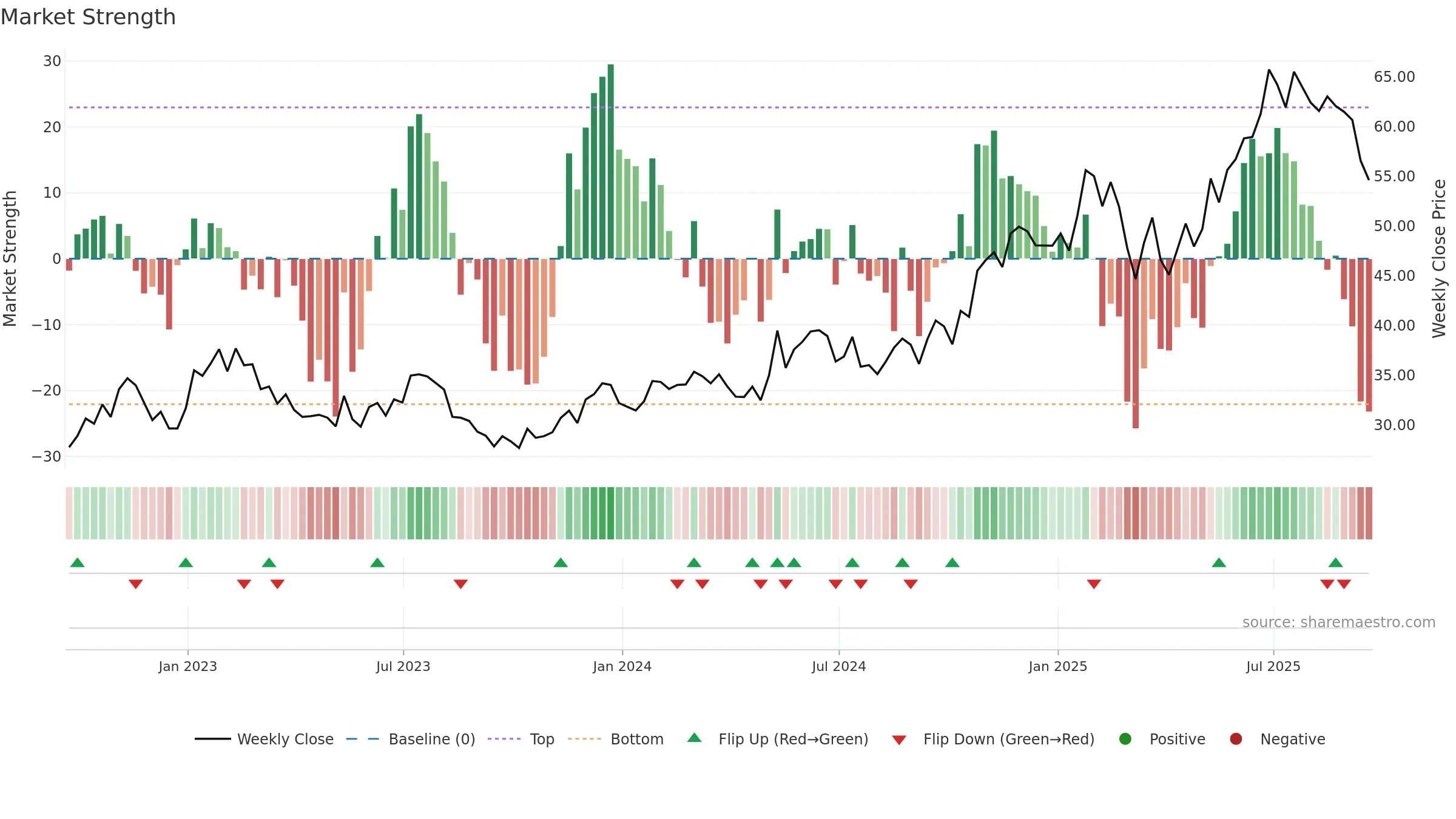The width and height of the screenshot is (1456, 819).
Task: Click the flip-up marker in late 2023
Action: (x=561, y=562)
